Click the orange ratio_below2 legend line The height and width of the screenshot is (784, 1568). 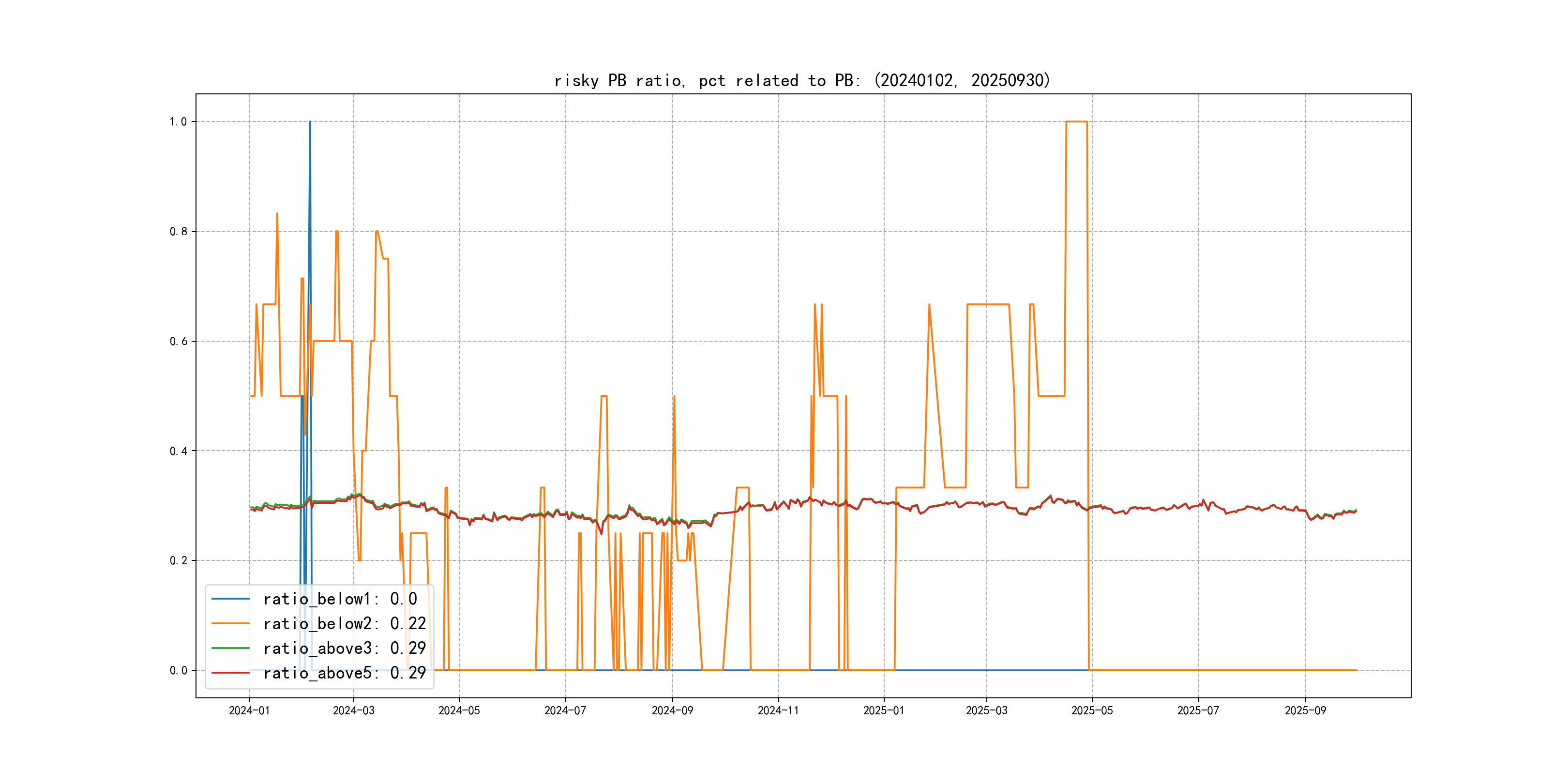tap(230, 623)
